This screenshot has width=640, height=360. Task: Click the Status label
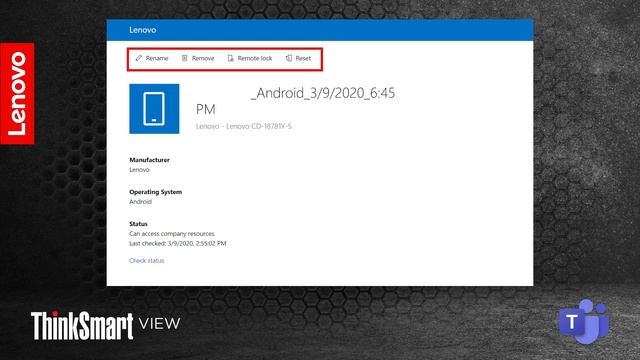(138, 224)
